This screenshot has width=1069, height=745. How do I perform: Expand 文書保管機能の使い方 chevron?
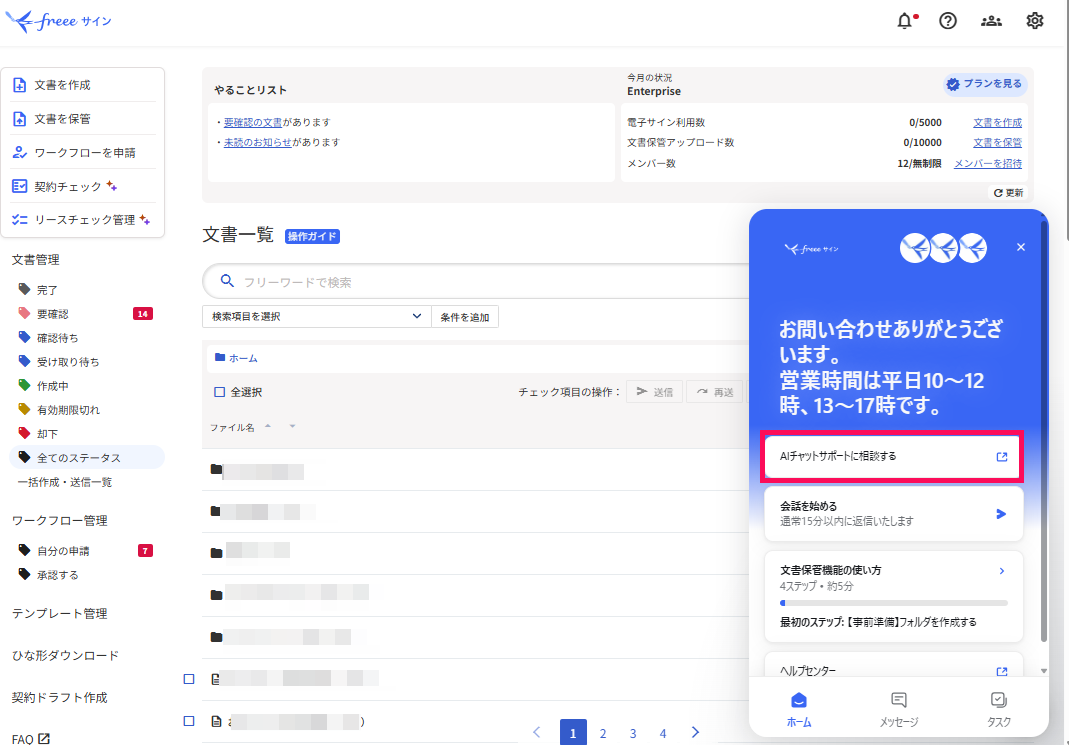coord(1002,571)
